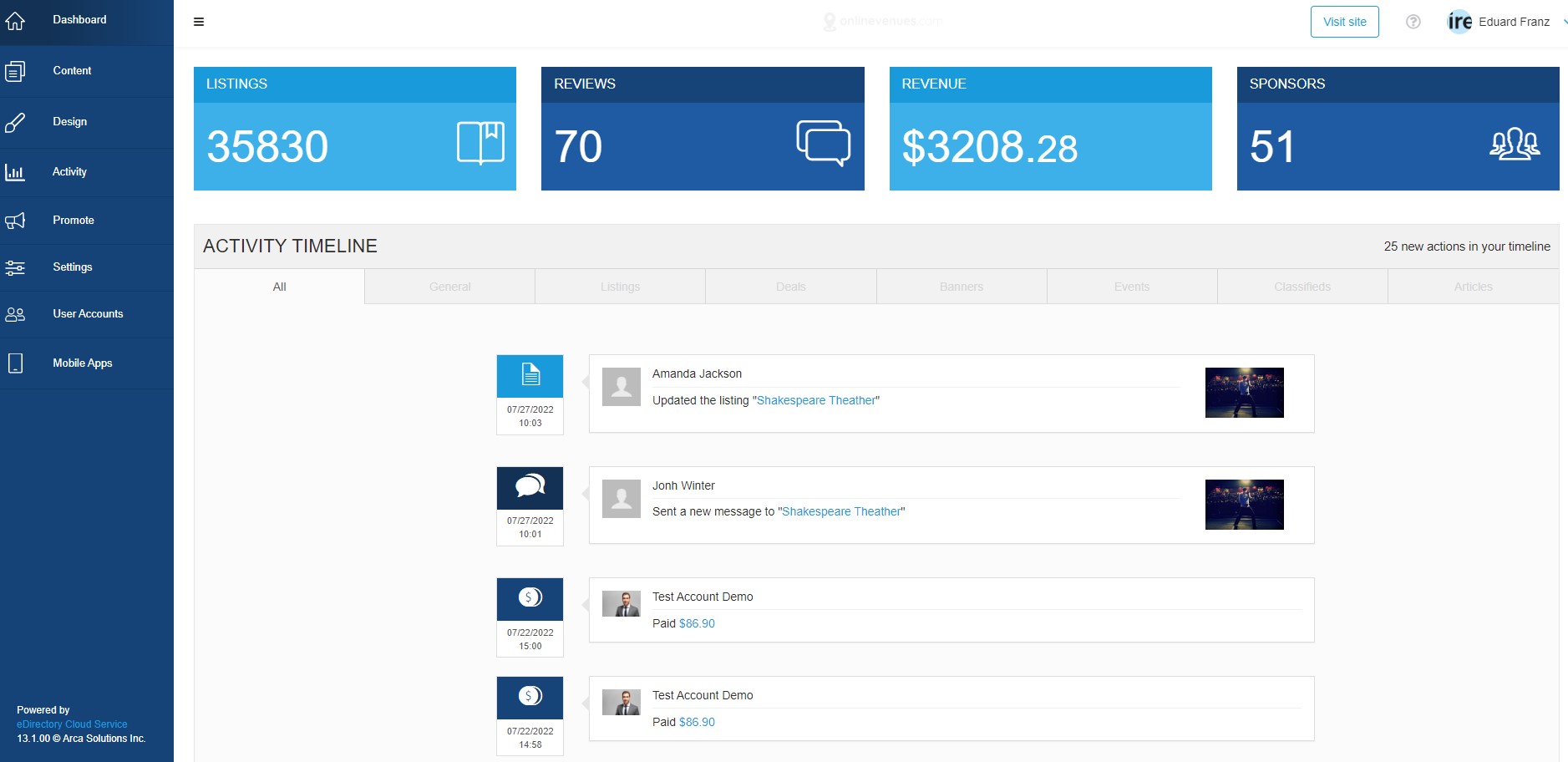The image size is (1568, 762).
Task: Open the Mobile Apps phone icon
Action: 15,363
